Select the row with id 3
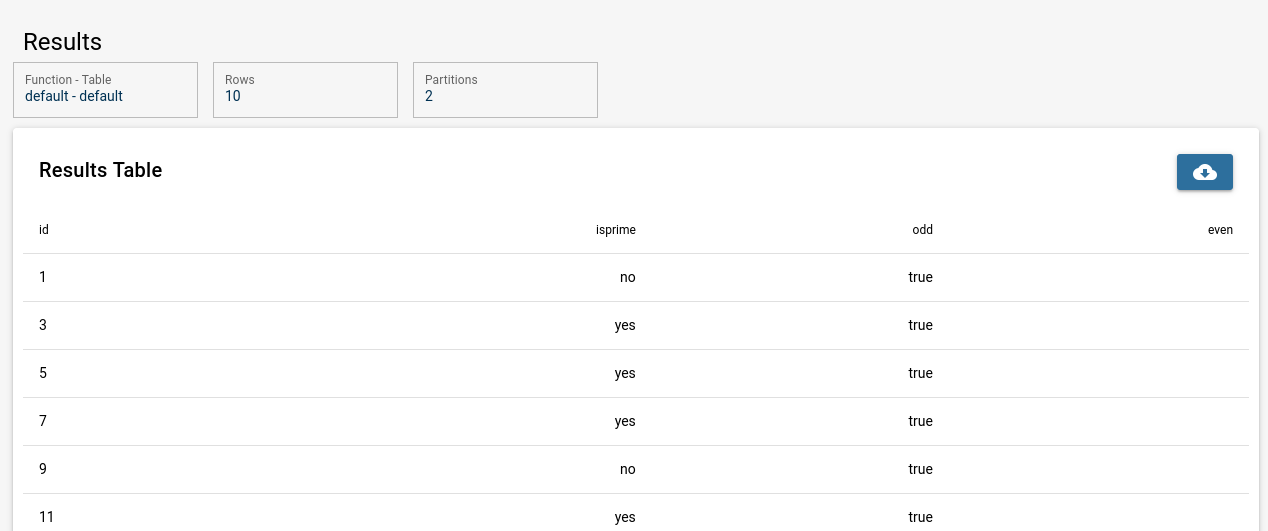The height and width of the screenshot is (531, 1268). click(636, 325)
